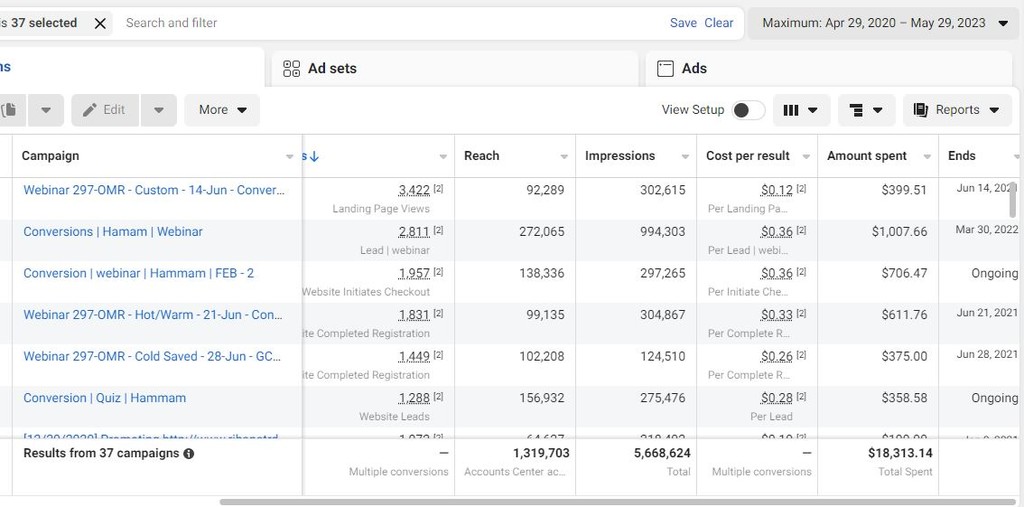Click the Save filter link
The width and height of the screenshot is (1024, 507).
click(683, 23)
